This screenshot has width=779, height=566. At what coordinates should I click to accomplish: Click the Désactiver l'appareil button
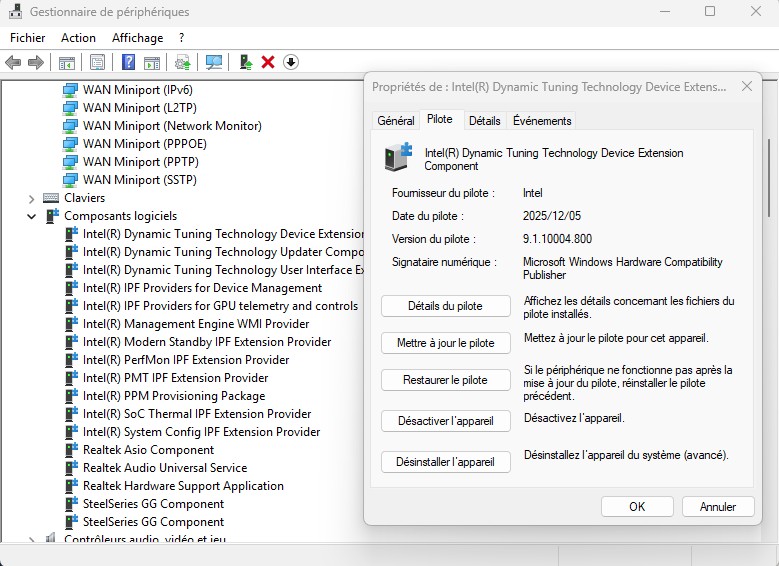(446, 421)
